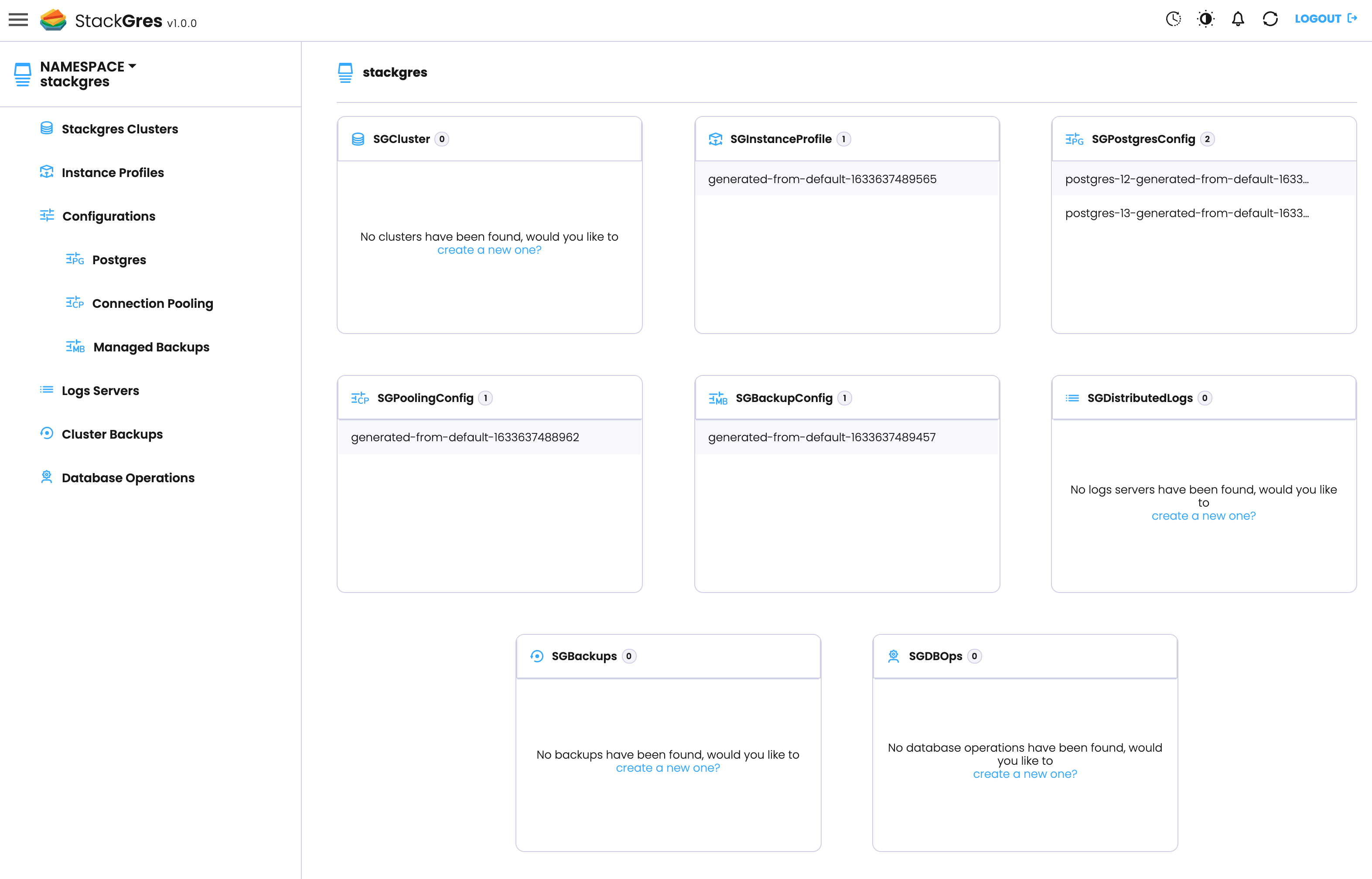Select the Stackgres Clusters database icon
This screenshot has height=879, width=1372.
(46, 129)
